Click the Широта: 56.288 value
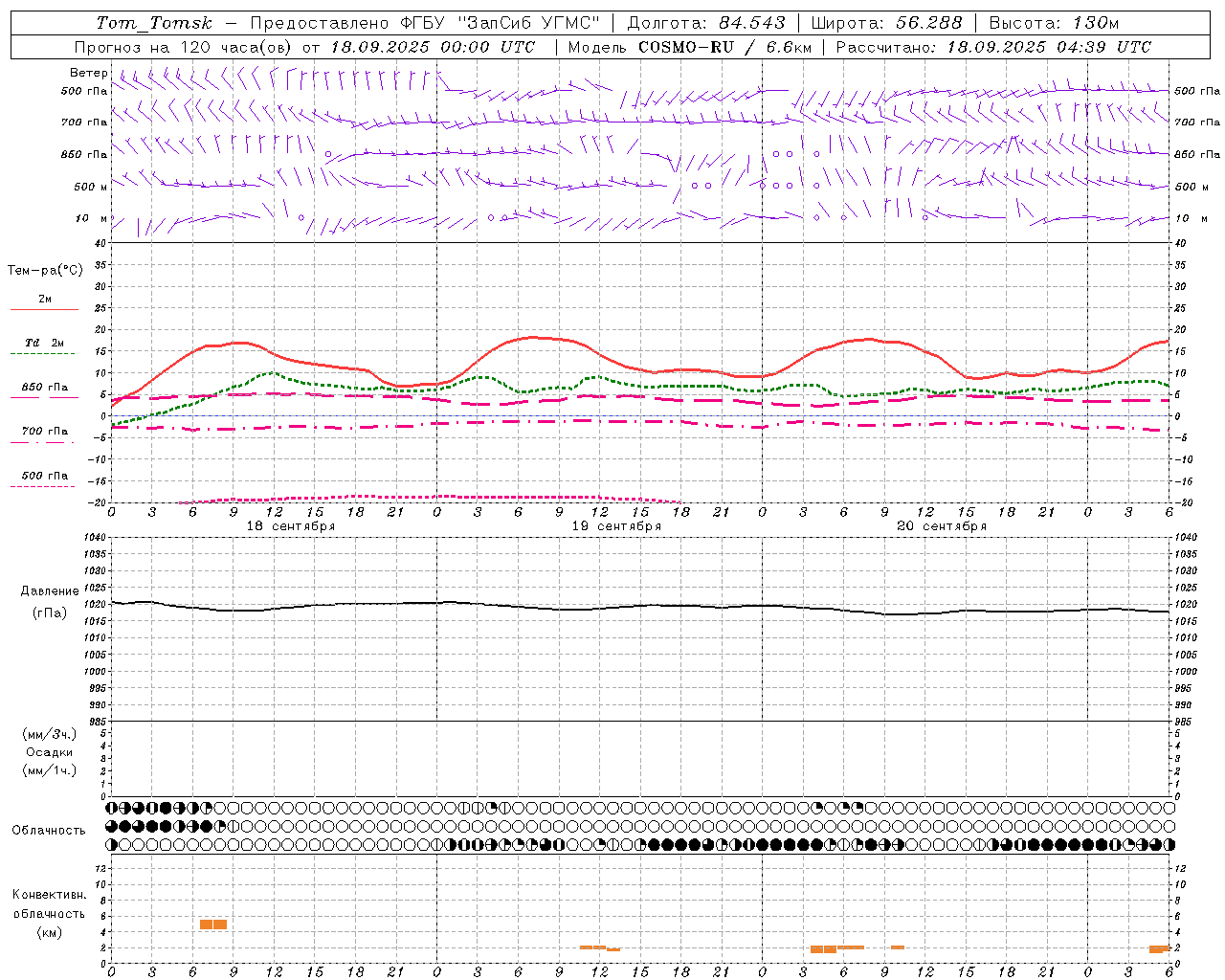This screenshot has width=1225, height=980. 886,23
